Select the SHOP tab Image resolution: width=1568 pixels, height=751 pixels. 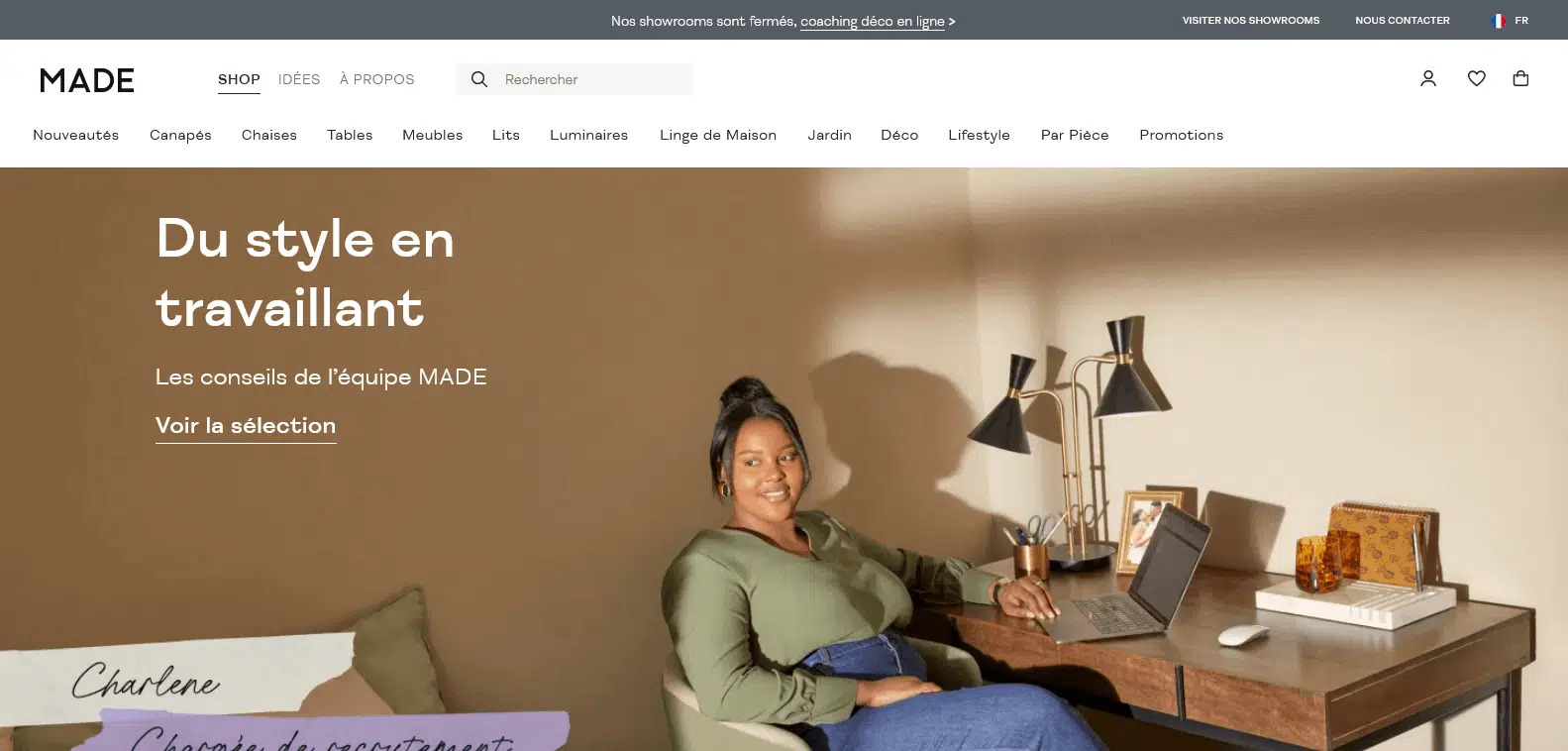[239, 79]
